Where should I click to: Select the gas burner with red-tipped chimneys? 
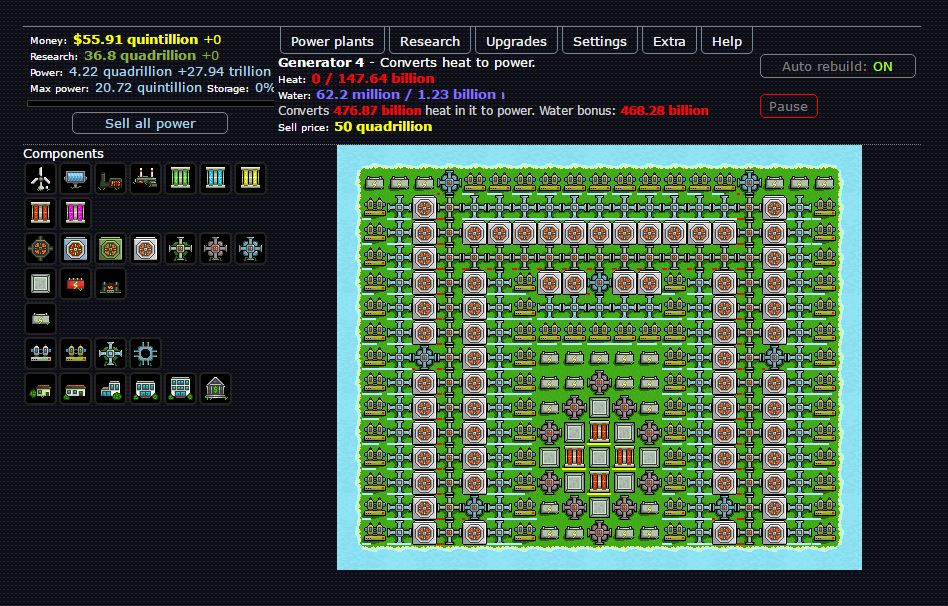(146, 178)
